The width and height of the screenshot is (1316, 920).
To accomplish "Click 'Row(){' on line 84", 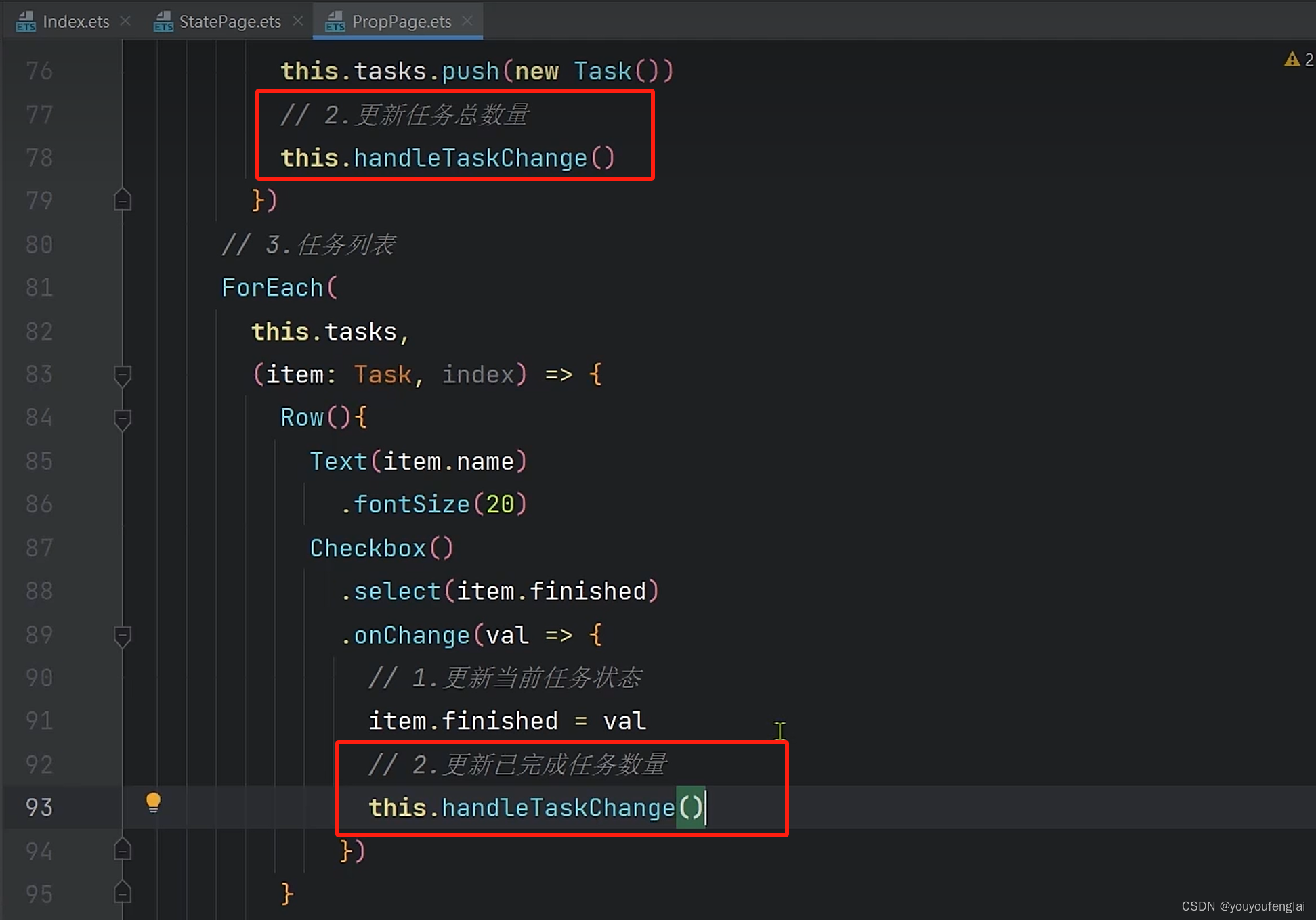I will 324,418.
